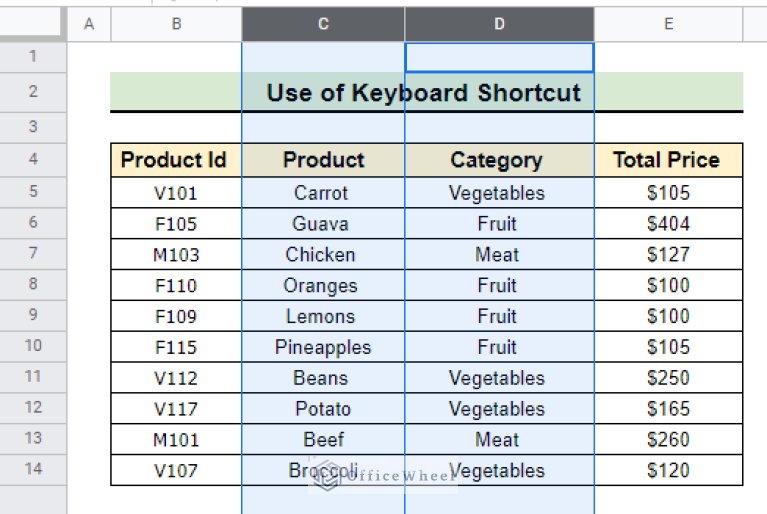
Task: Click row 14 header
Action: pos(33,470)
